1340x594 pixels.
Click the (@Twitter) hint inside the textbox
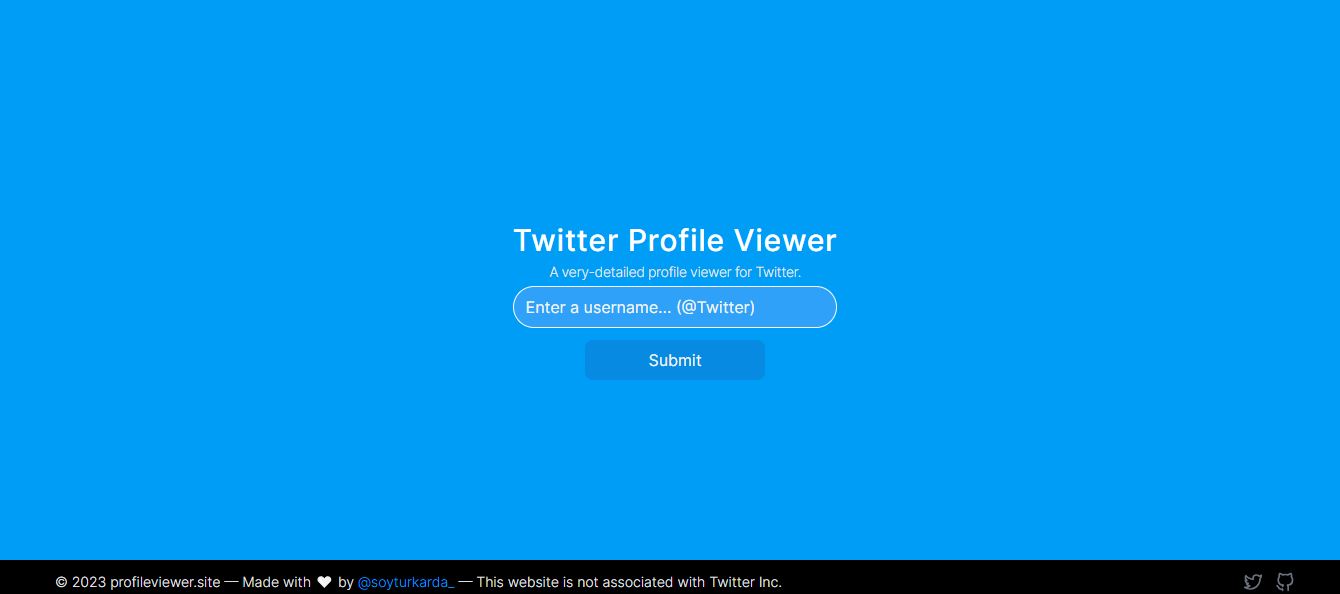click(715, 307)
